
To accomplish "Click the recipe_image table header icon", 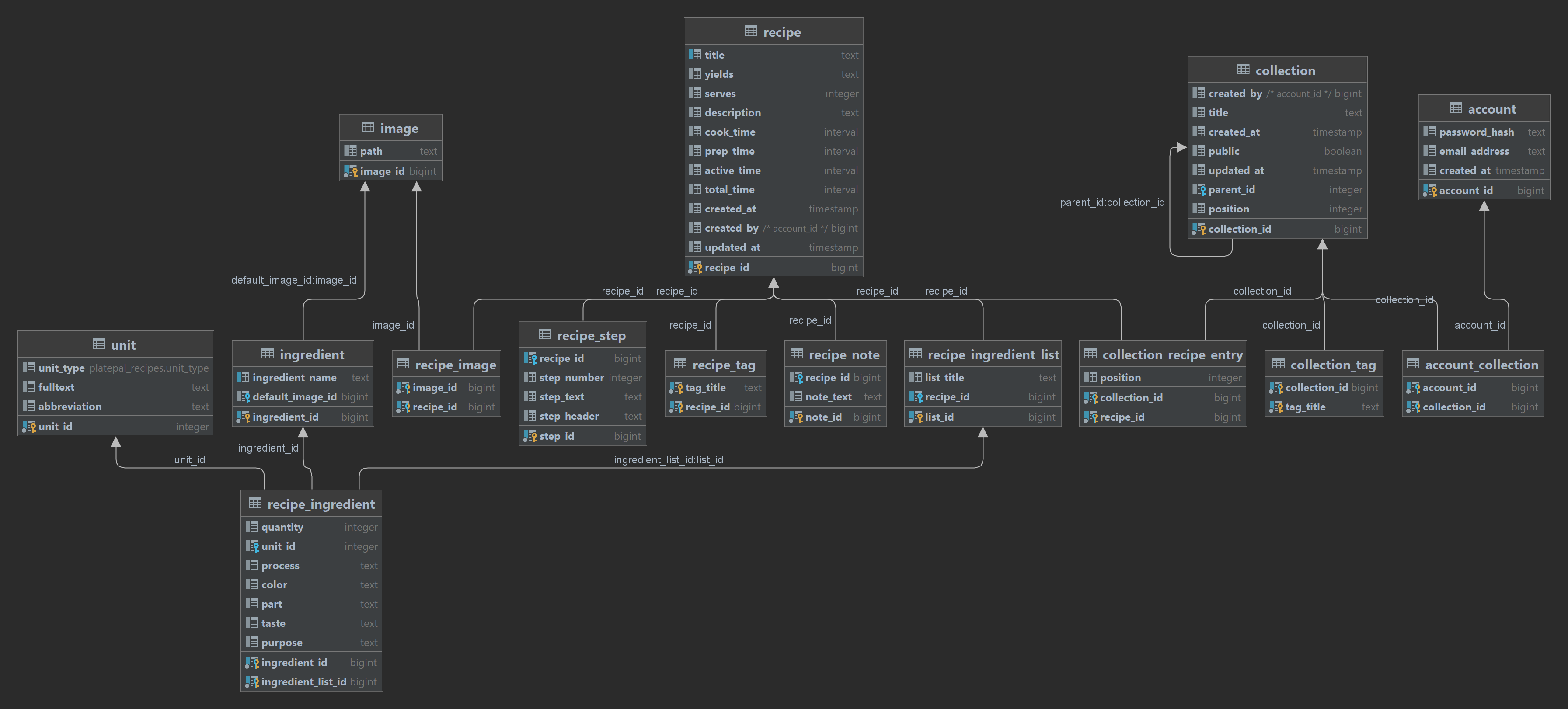I will 403,364.
